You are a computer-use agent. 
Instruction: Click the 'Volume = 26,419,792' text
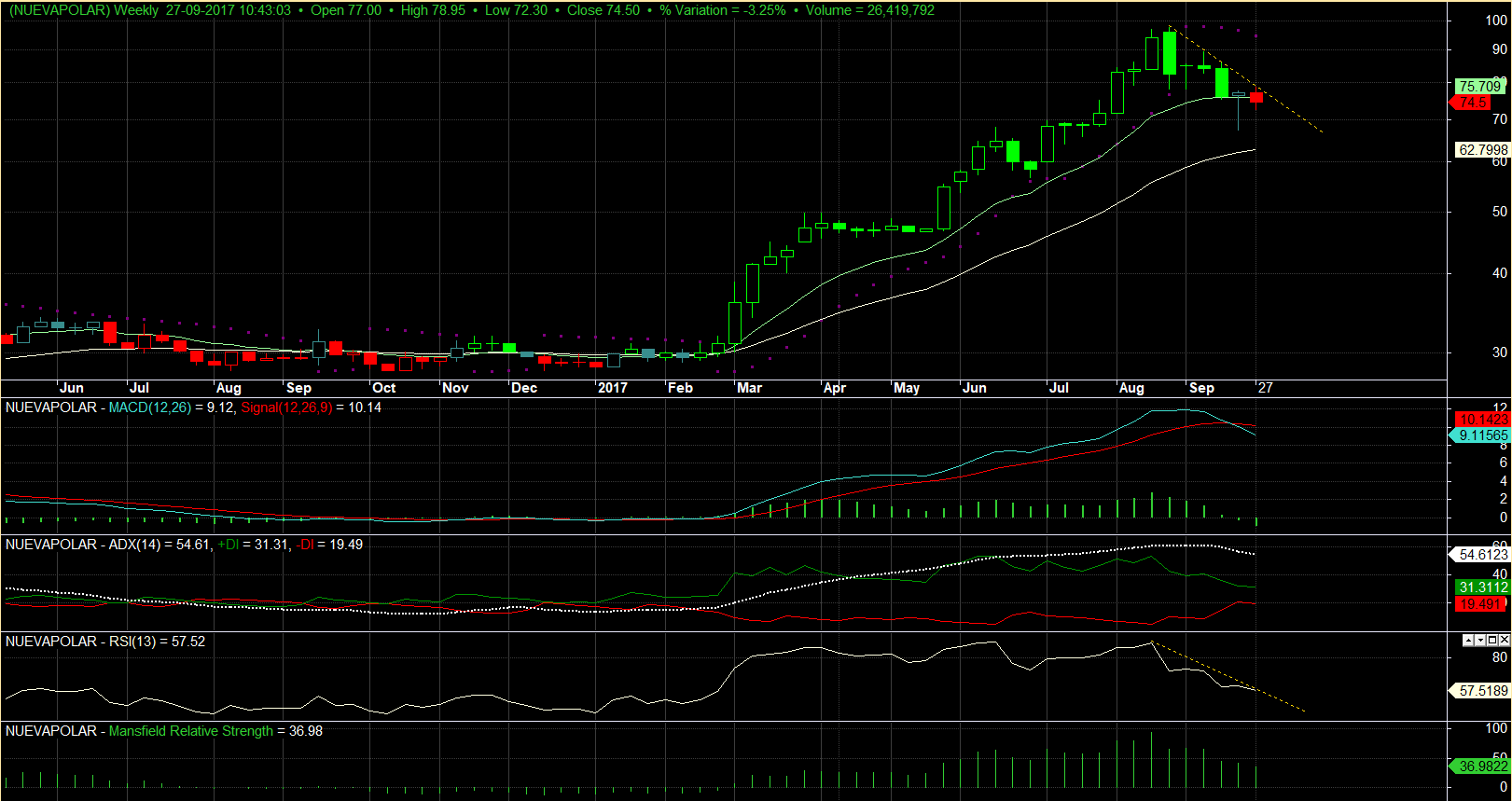click(x=869, y=10)
